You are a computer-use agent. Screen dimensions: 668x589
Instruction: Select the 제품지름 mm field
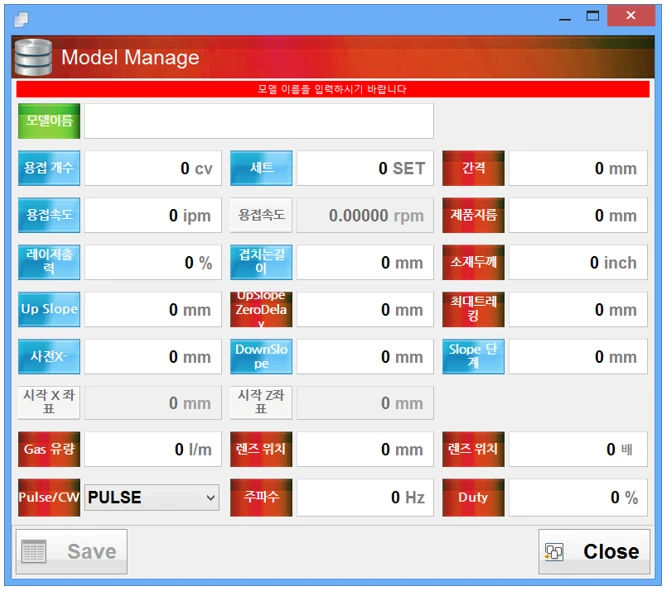[578, 215]
